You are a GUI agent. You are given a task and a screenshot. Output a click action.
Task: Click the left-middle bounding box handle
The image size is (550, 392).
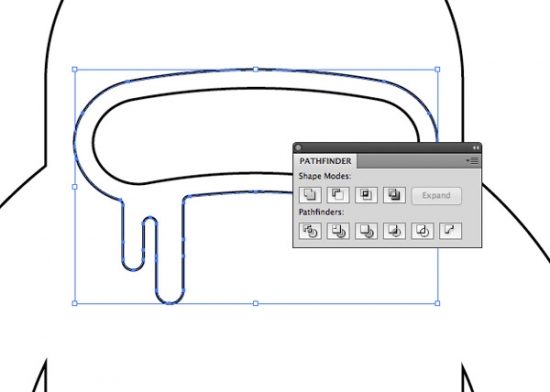coord(74,187)
